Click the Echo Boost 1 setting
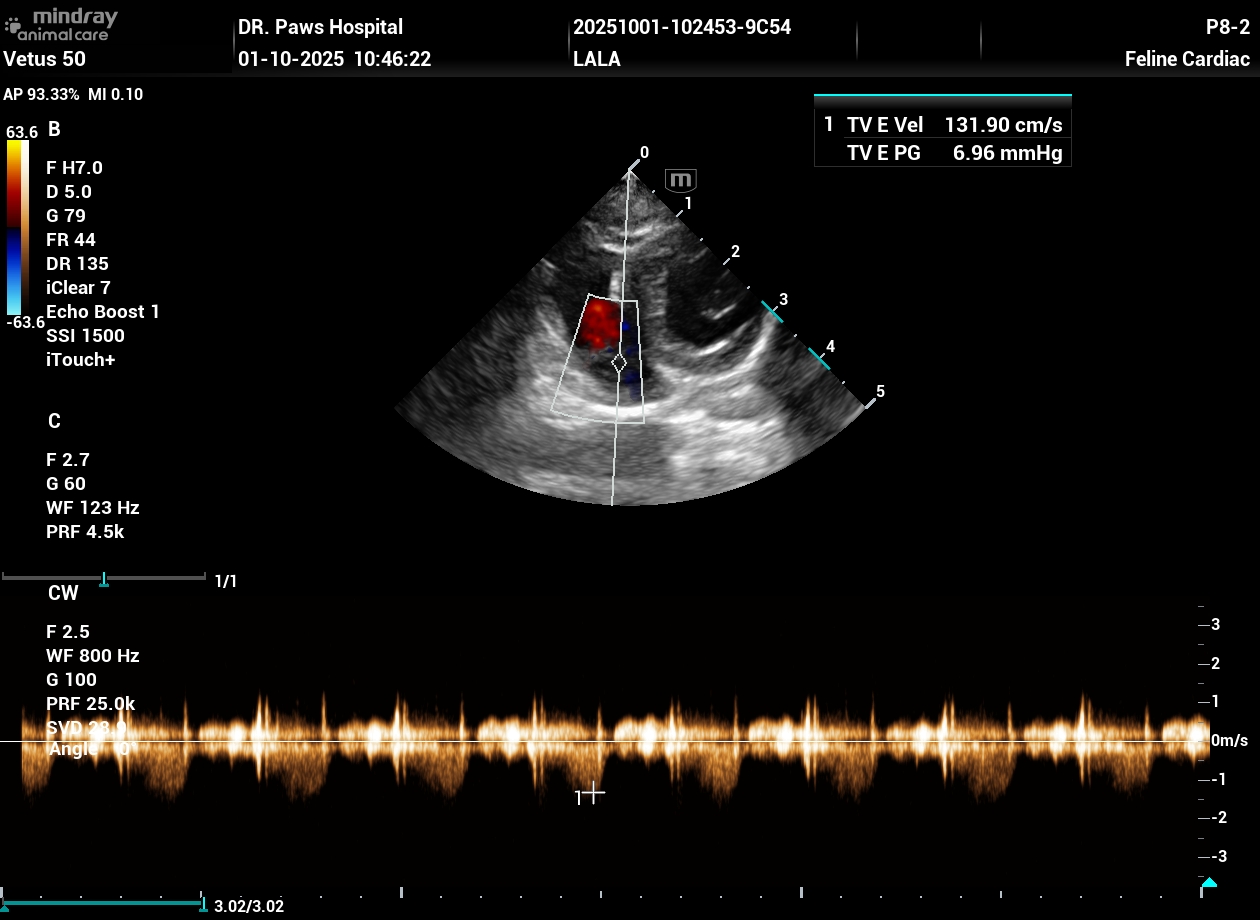This screenshot has width=1260, height=920. [102, 312]
